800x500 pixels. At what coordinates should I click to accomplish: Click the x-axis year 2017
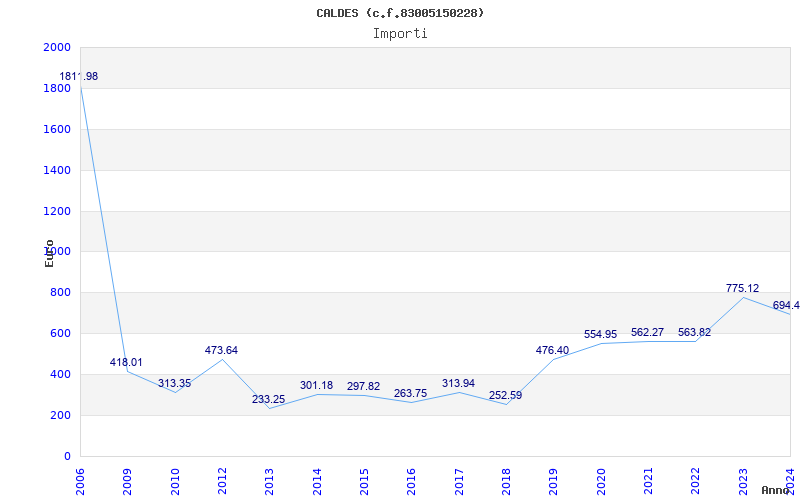[x=459, y=482]
